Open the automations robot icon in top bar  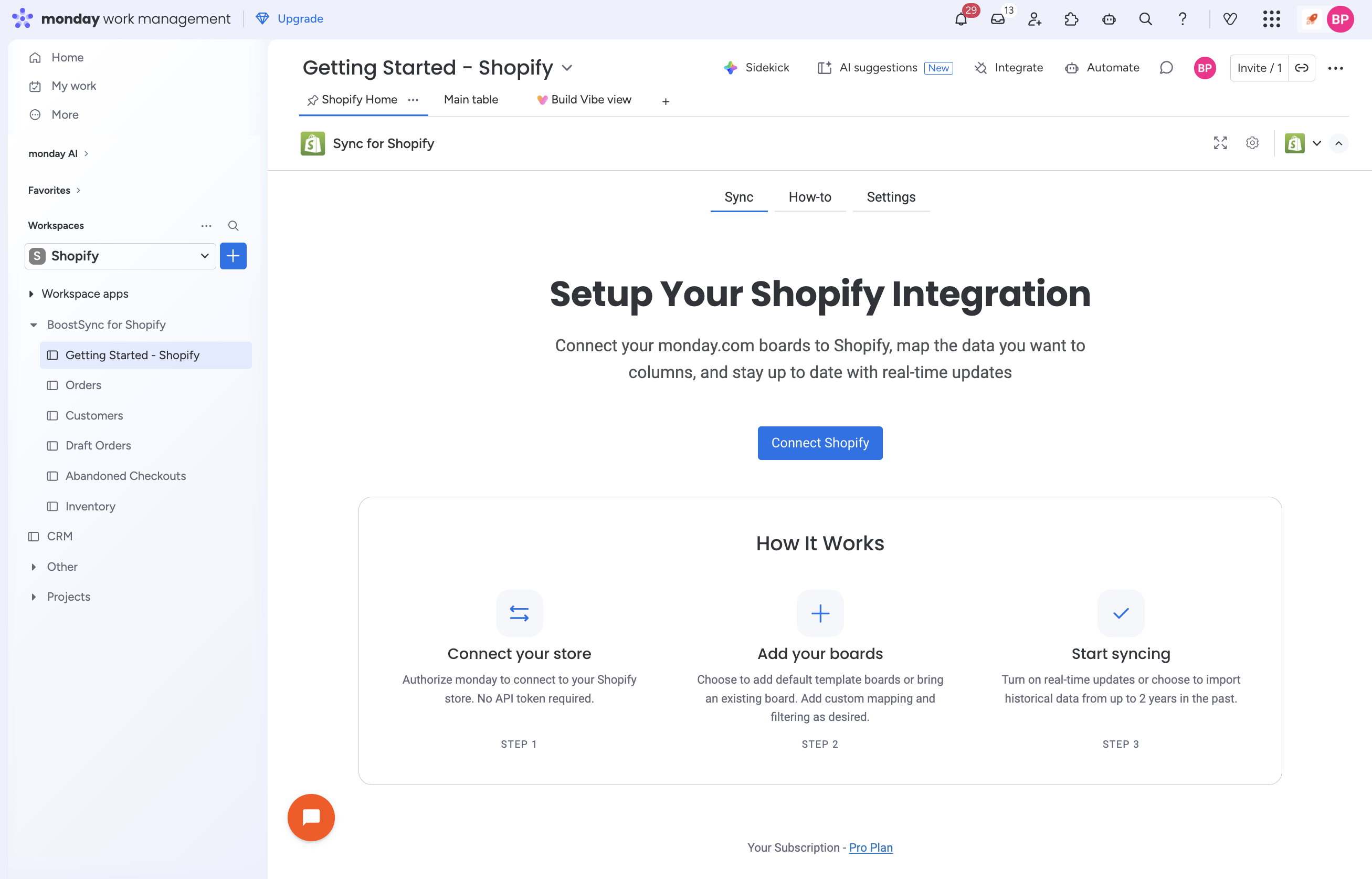point(1109,19)
